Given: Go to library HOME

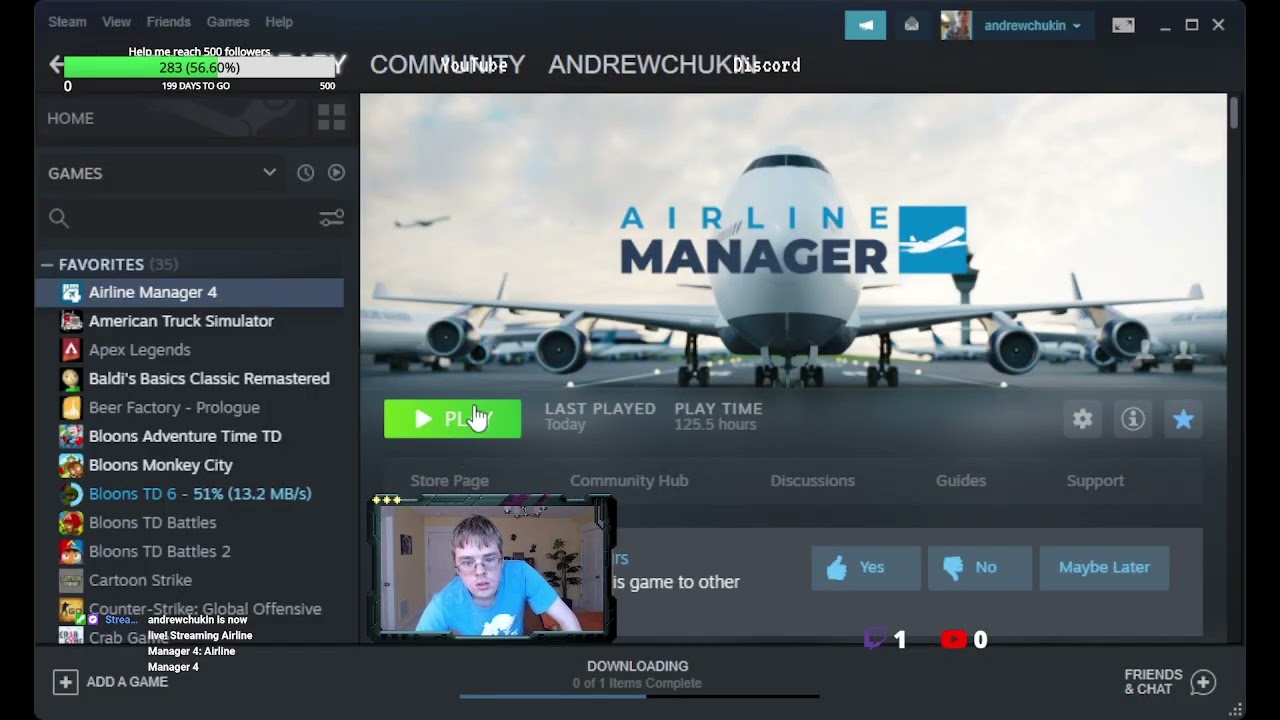Looking at the screenshot, I should [70, 118].
